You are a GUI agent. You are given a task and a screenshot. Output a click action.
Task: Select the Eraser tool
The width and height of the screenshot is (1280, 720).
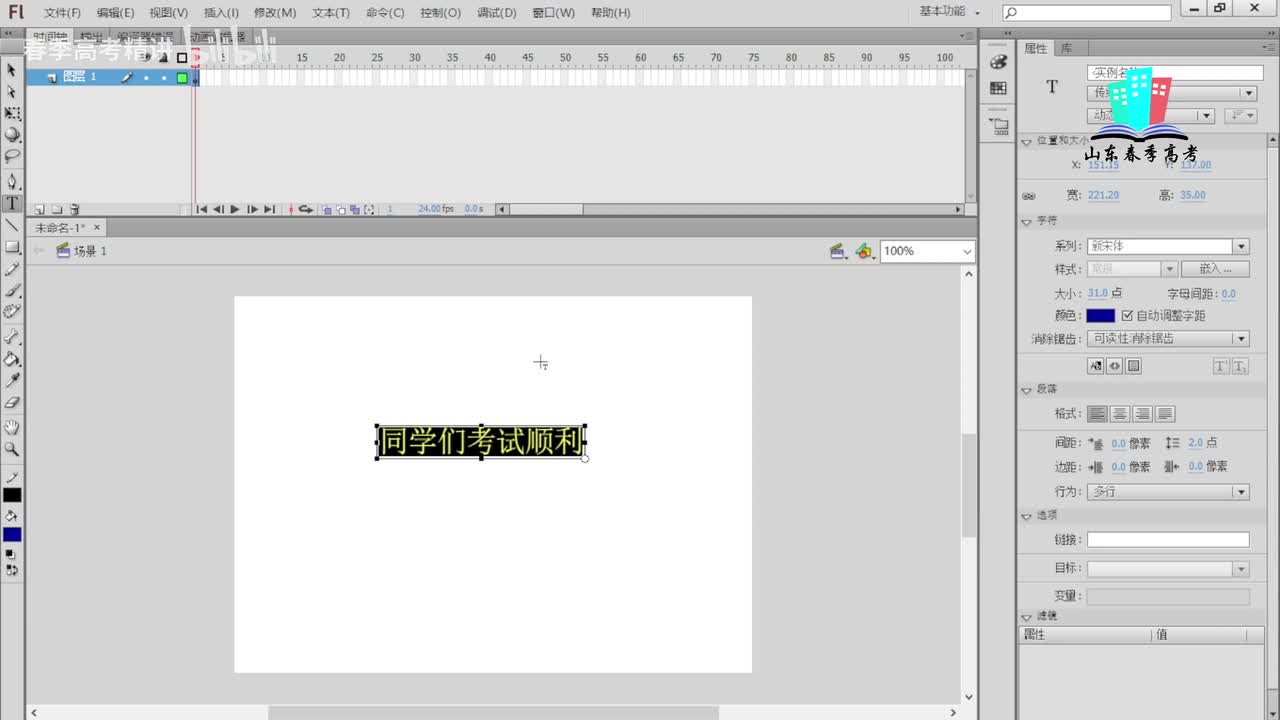12,403
